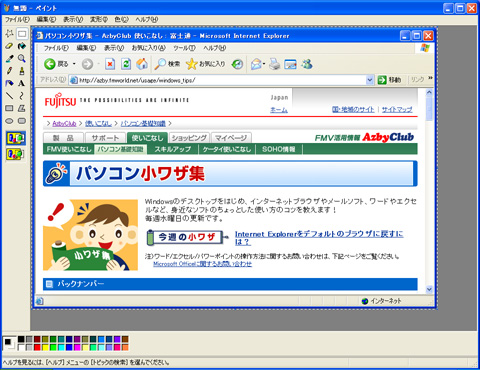This screenshot has width=480, height=370.
Task: Open the dropdown arrow beside the IE Mail icon
Action: point(264,64)
